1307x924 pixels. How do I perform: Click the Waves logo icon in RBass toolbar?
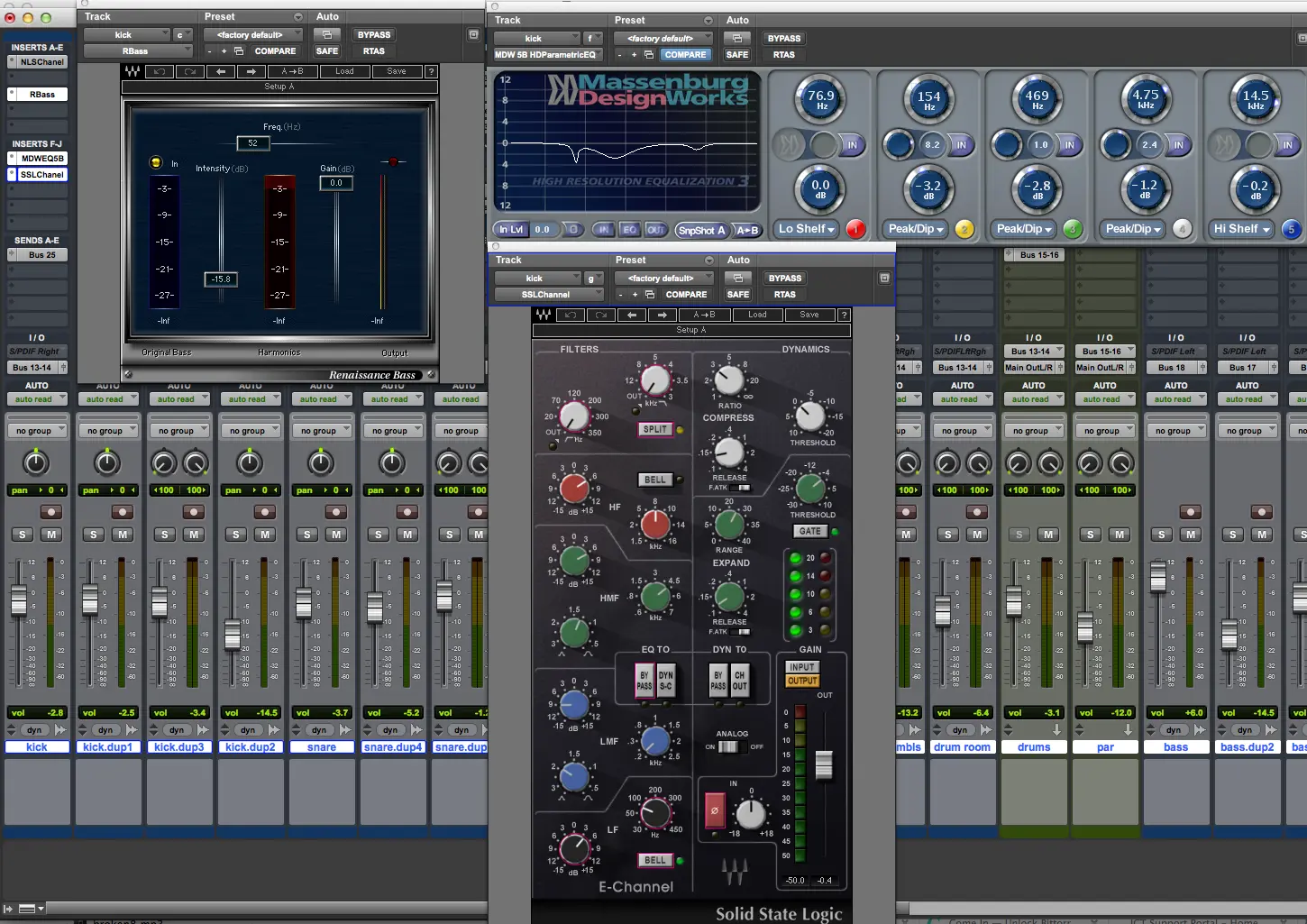[133, 71]
